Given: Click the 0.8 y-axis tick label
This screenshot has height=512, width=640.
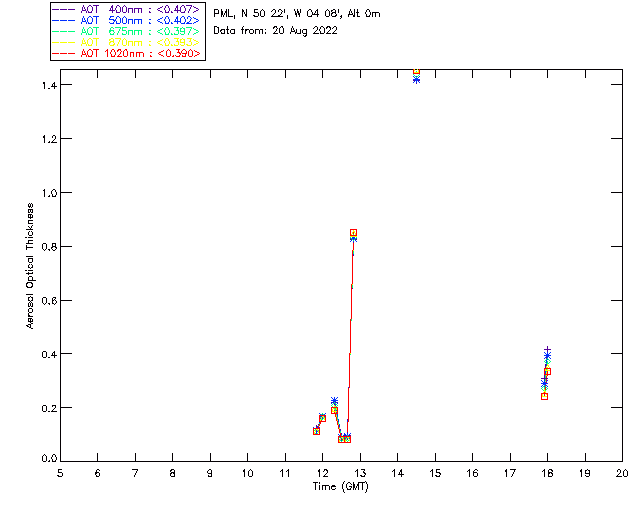Looking at the screenshot, I should pyautogui.click(x=49, y=247).
